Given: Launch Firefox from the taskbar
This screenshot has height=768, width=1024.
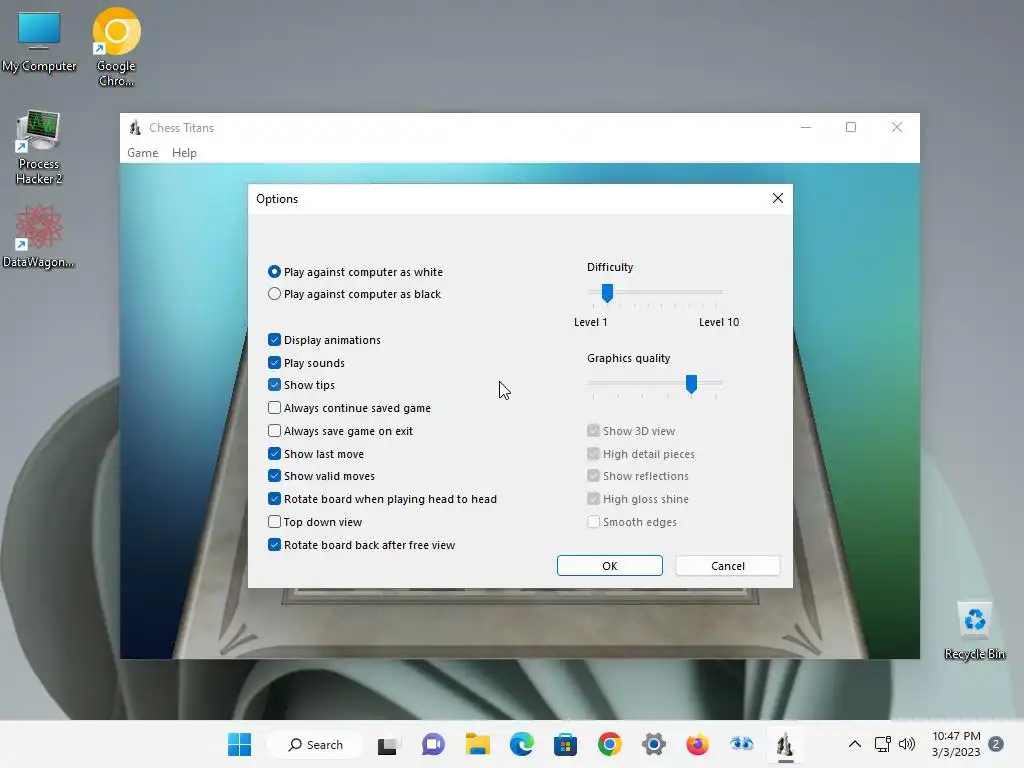Looking at the screenshot, I should tap(697, 744).
